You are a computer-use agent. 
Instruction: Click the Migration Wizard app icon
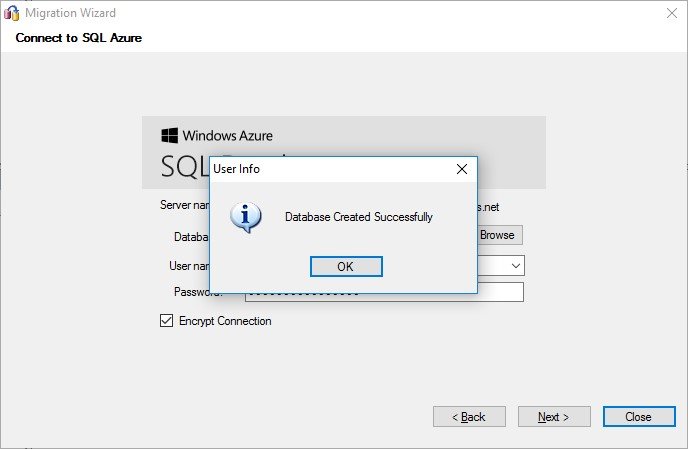tap(12, 13)
